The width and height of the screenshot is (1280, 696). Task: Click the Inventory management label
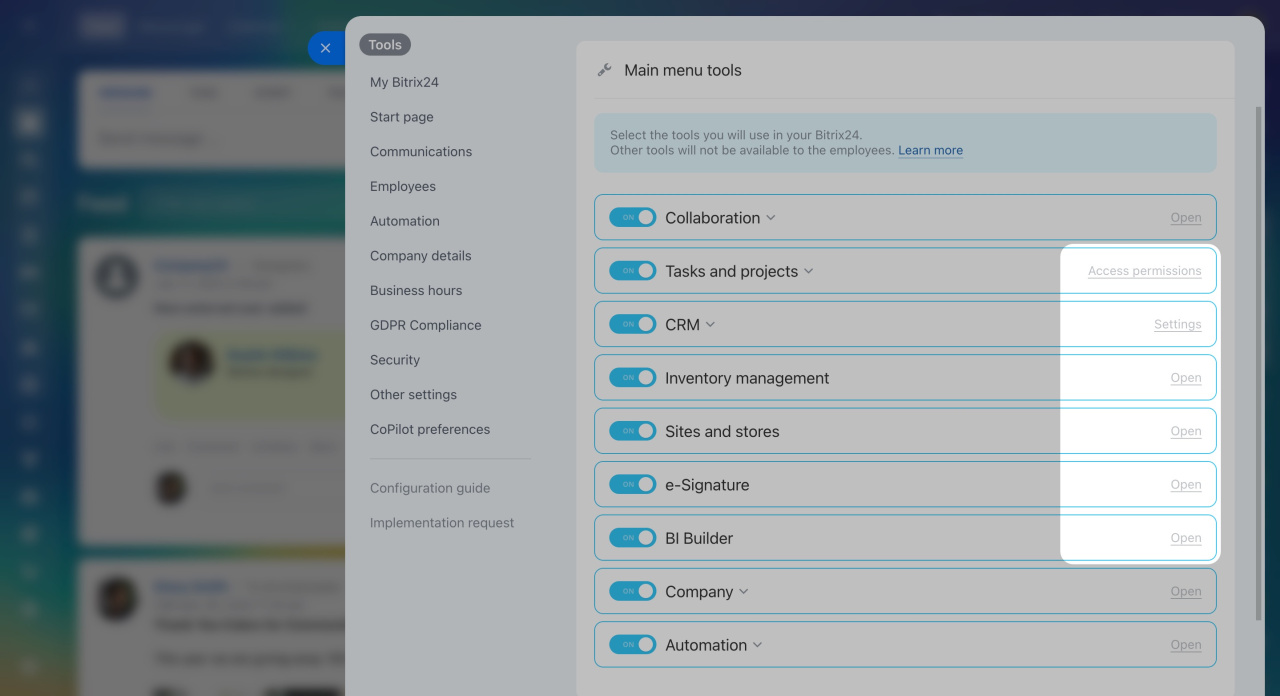click(x=747, y=378)
